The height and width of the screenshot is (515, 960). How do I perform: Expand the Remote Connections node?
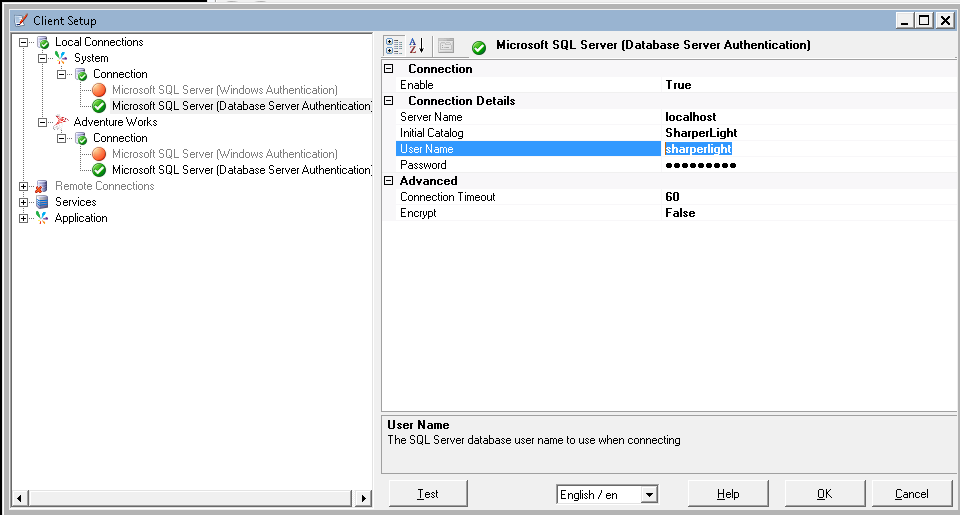[x=23, y=186]
